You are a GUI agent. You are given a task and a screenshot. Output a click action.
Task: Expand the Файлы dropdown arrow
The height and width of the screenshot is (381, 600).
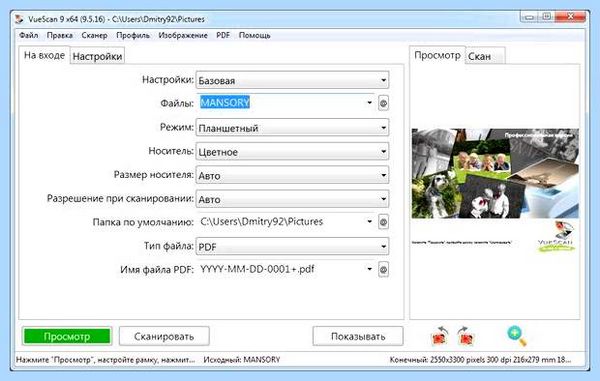coord(369,103)
